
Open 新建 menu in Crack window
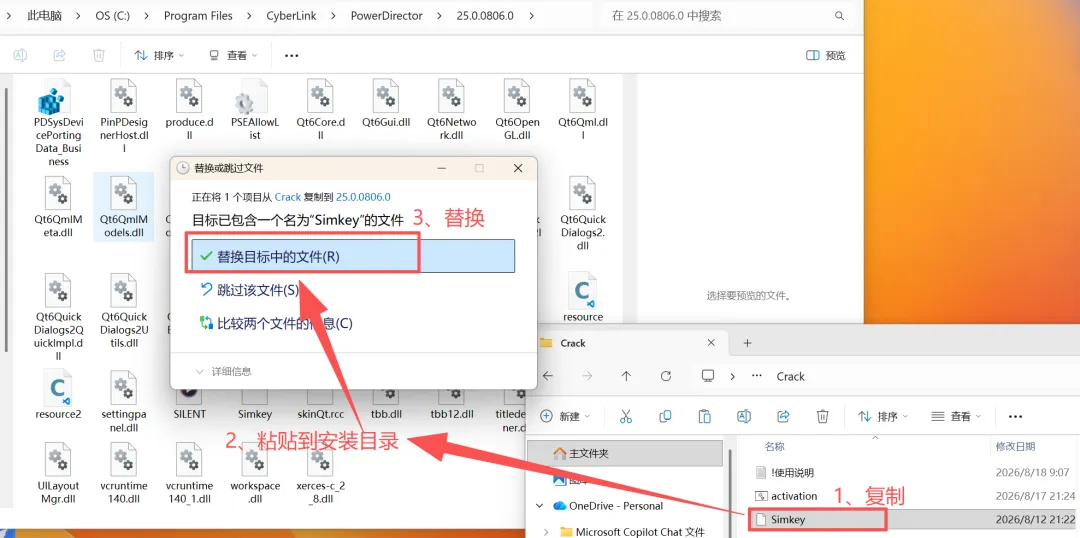pos(565,416)
